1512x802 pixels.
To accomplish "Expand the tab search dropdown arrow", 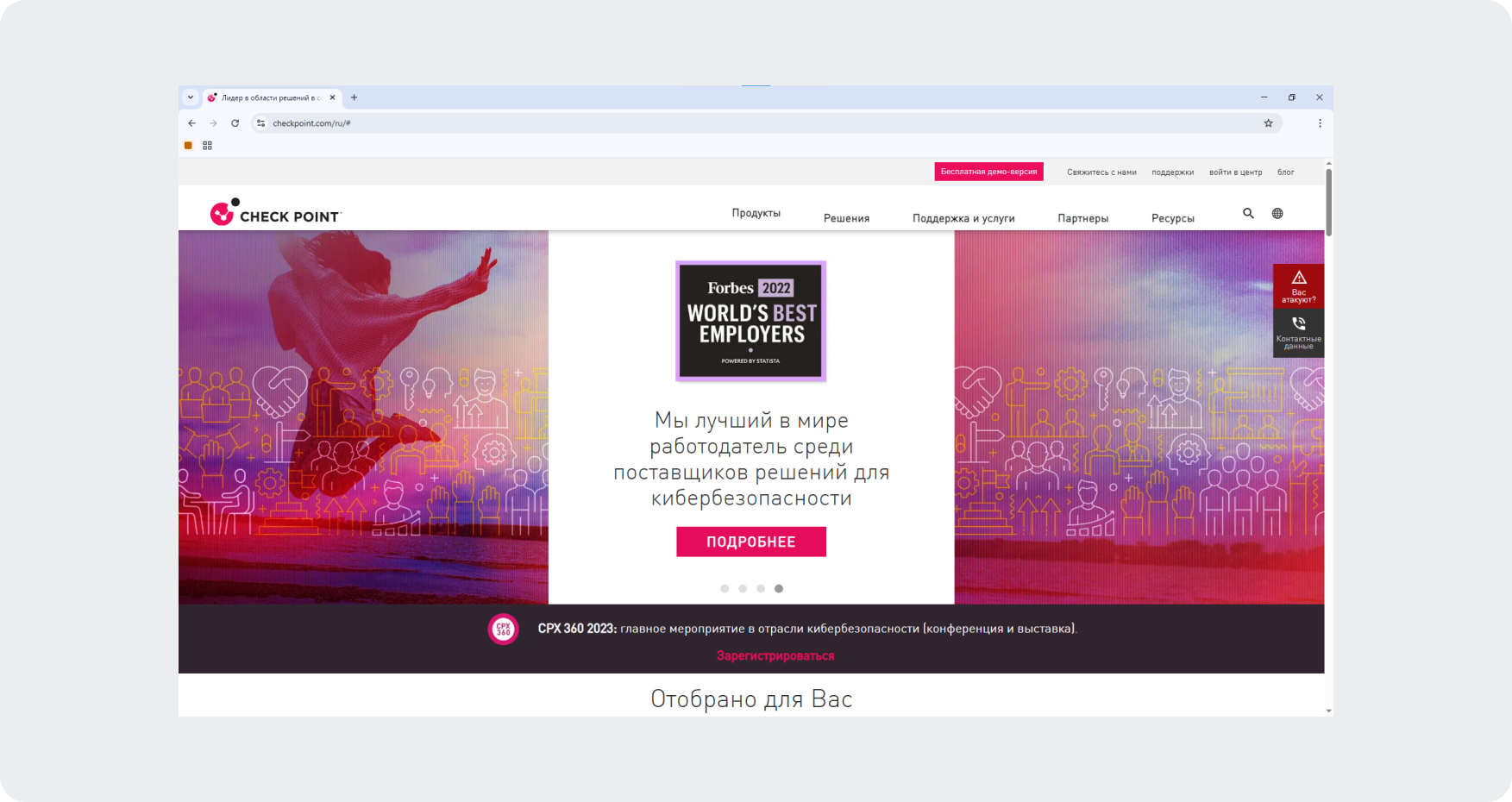I will pos(191,97).
